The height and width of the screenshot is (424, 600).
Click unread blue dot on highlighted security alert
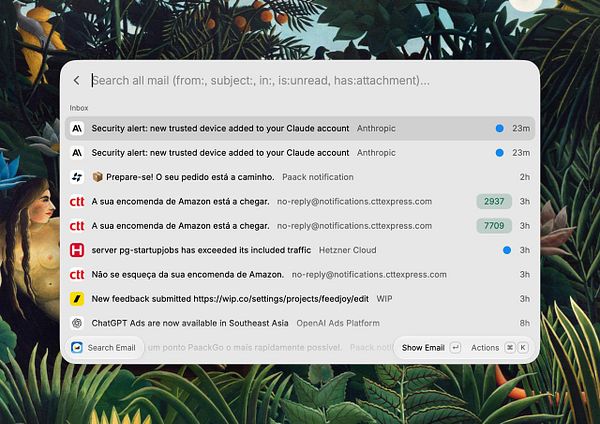pyautogui.click(x=499, y=129)
